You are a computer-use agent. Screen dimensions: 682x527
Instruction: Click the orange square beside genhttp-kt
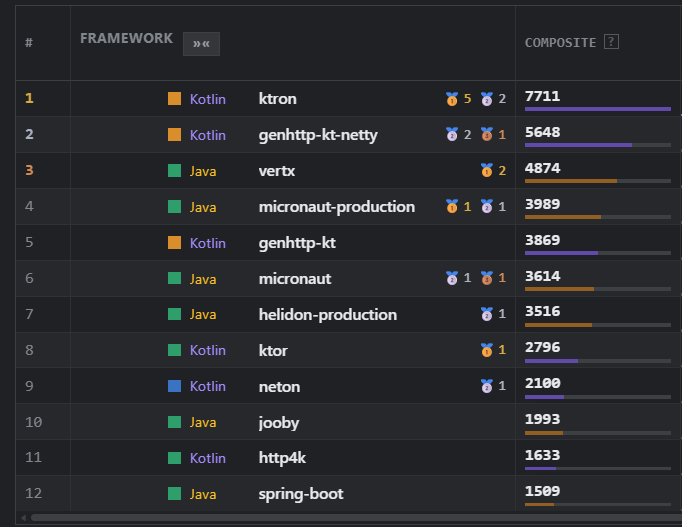[174, 242]
